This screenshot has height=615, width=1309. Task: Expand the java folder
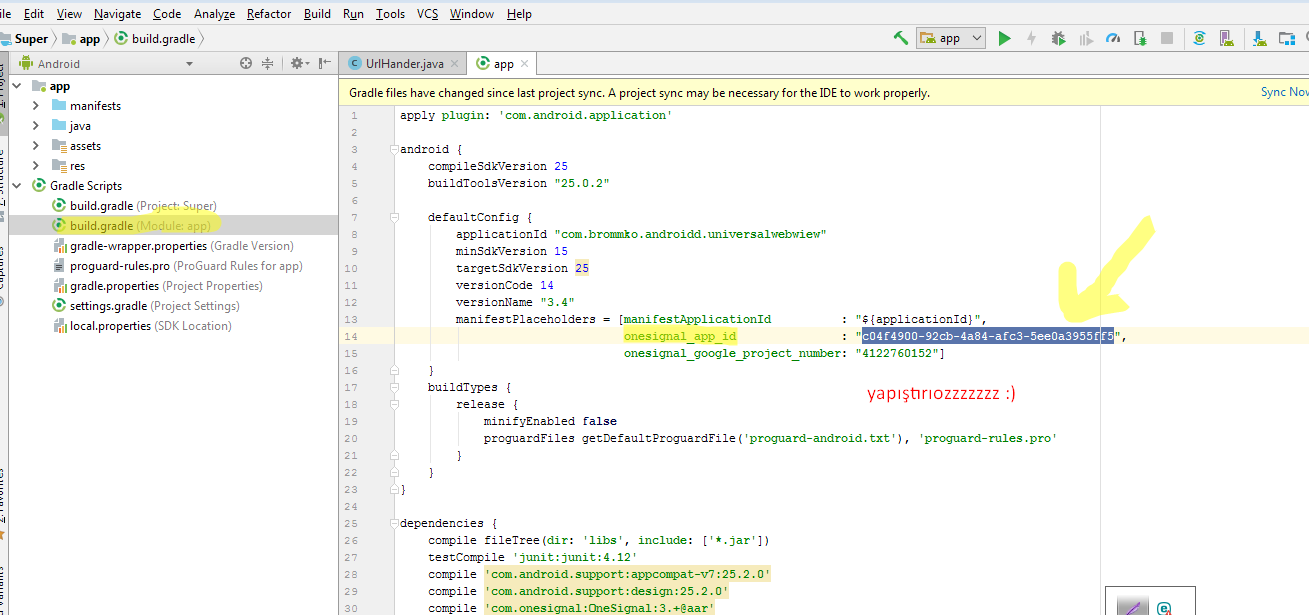click(36, 126)
